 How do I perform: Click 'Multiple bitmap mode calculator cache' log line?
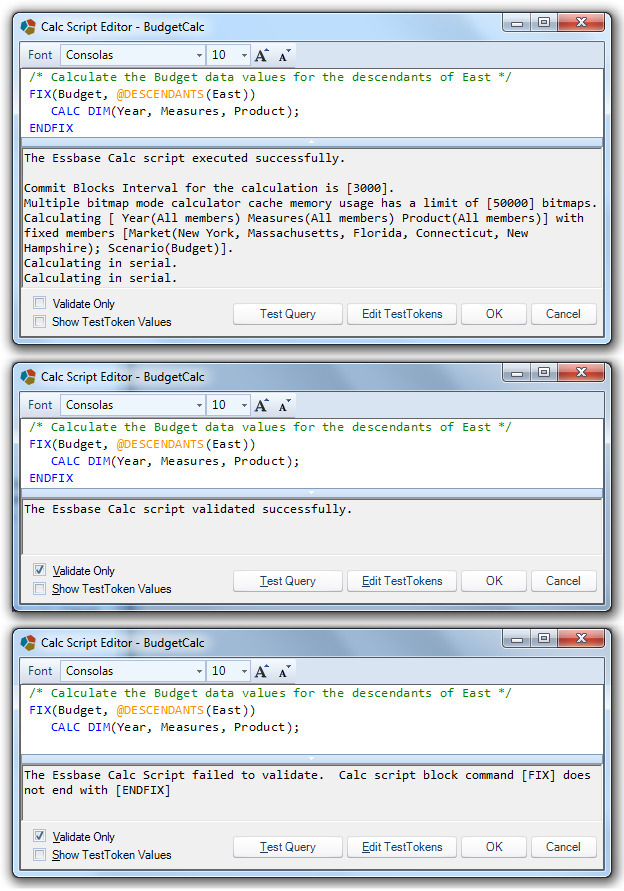[310, 203]
